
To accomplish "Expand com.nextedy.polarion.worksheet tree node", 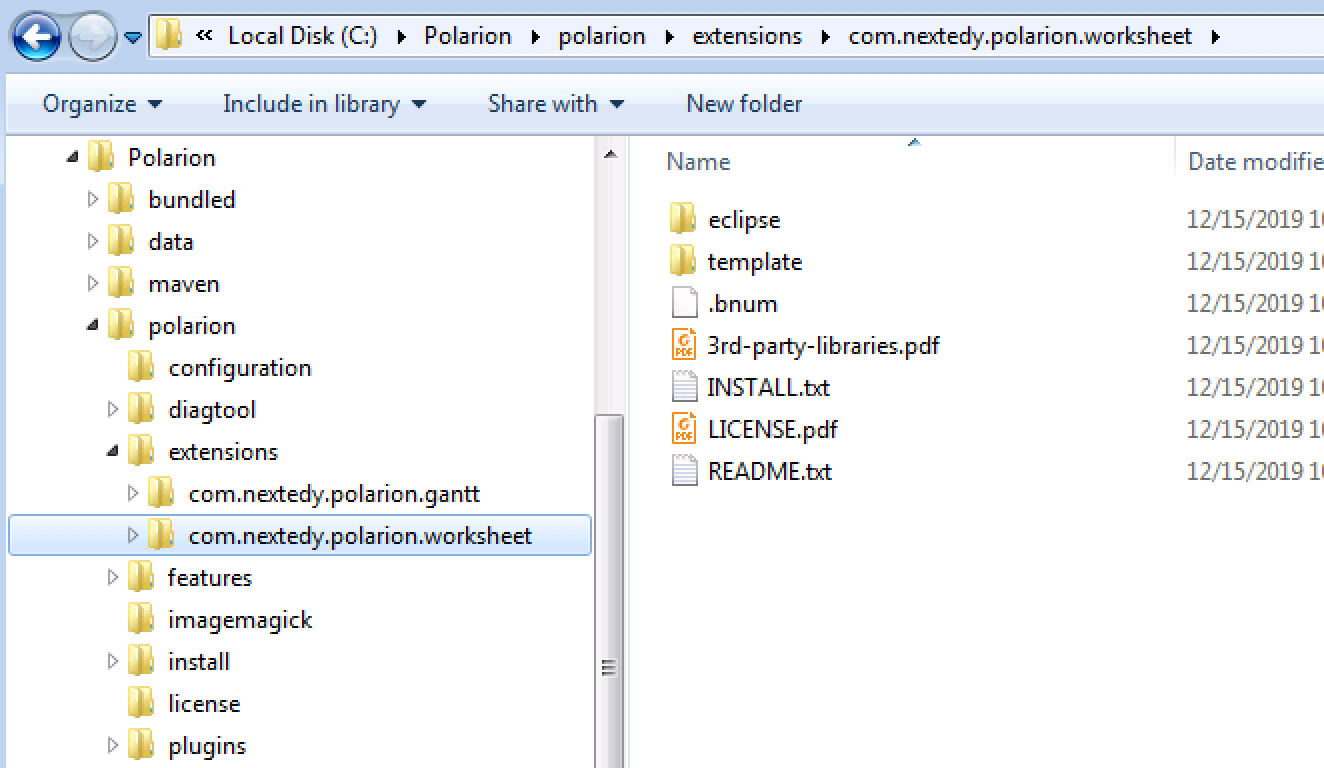I will click(x=132, y=535).
